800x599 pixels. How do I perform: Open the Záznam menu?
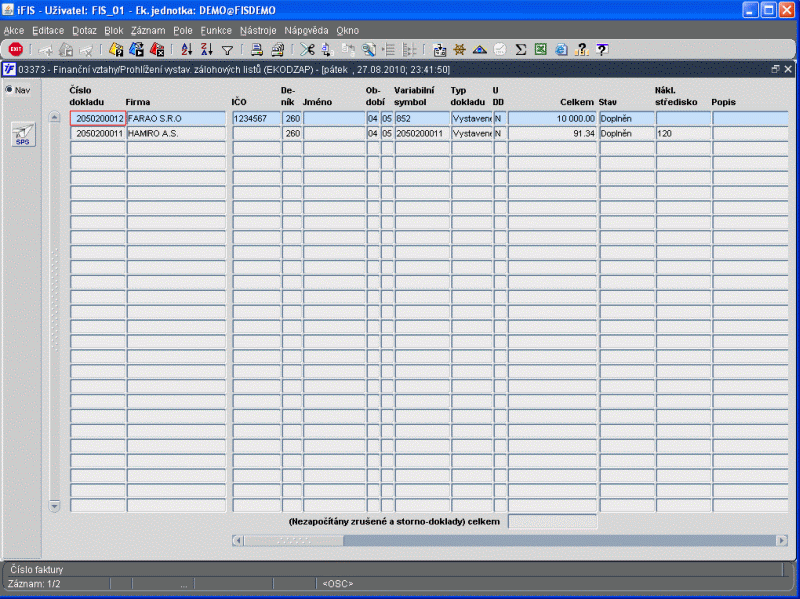148,31
